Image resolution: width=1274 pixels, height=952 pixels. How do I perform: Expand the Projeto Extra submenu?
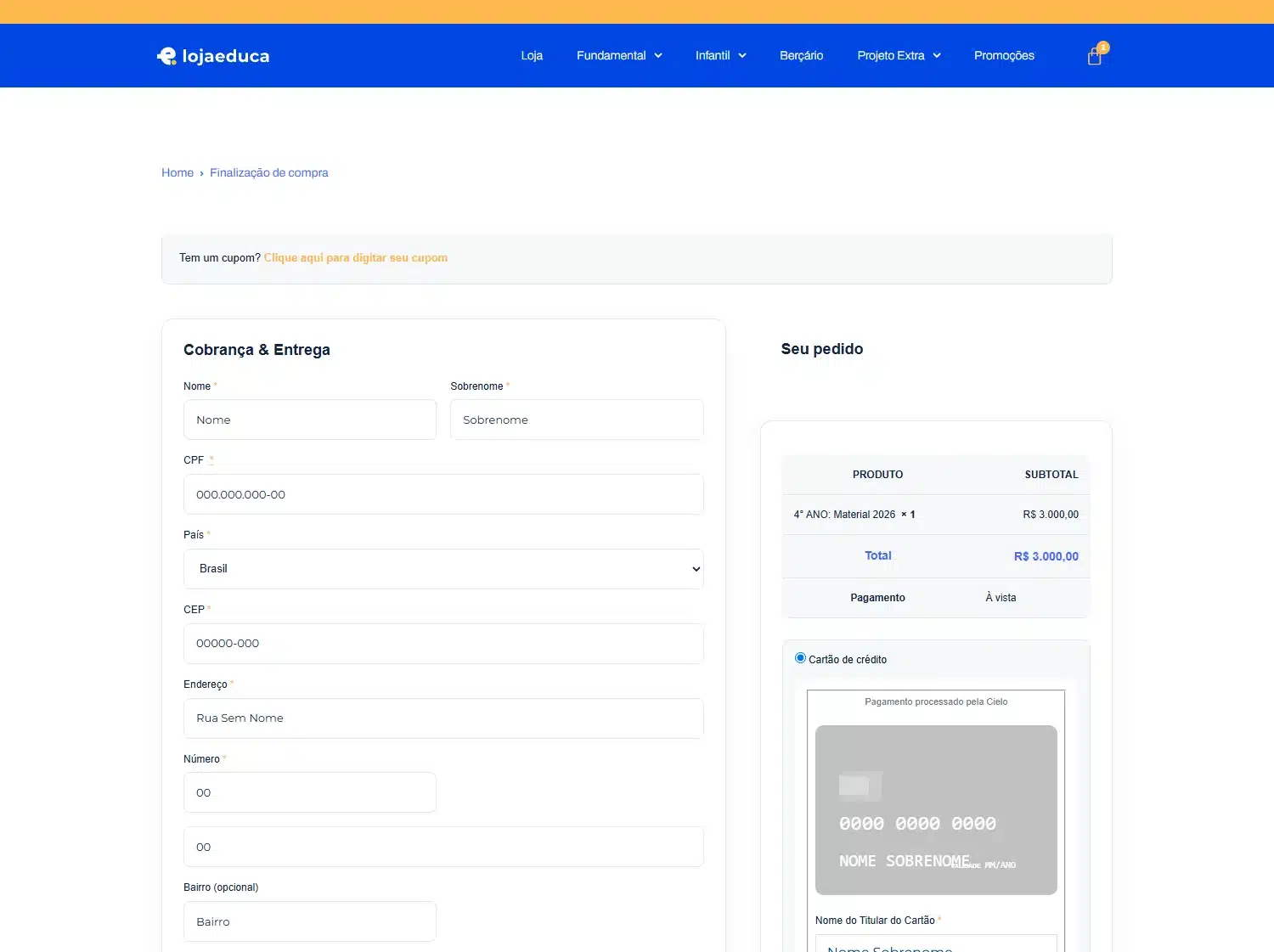pyautogui.click(x=899, y=56)
